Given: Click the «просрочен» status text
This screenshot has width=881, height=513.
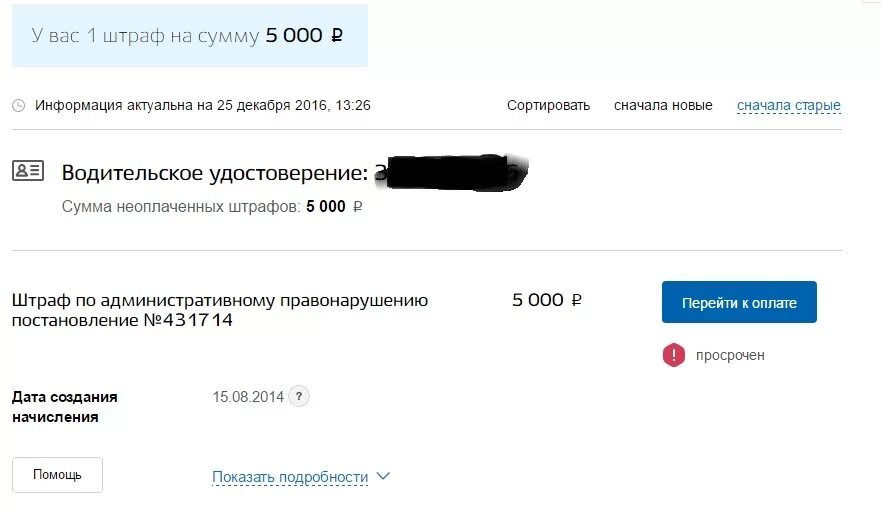Looking at the screenshot, I should [x=730, y=355].
